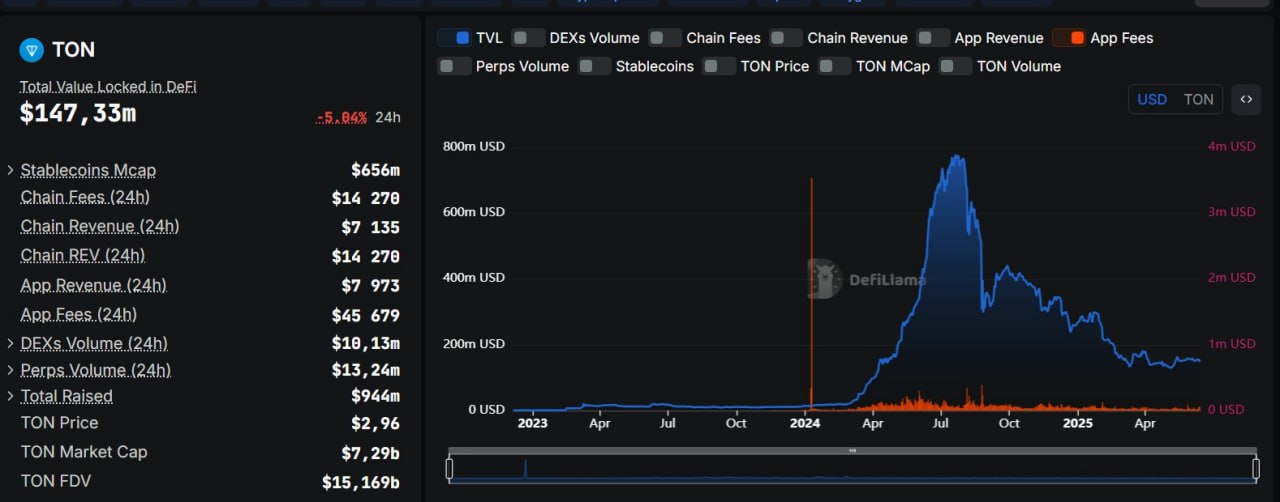The width and height of the screenshot is (1280, 502).
Task: Click the $656m stablecoins value
Action: (375, 170)
